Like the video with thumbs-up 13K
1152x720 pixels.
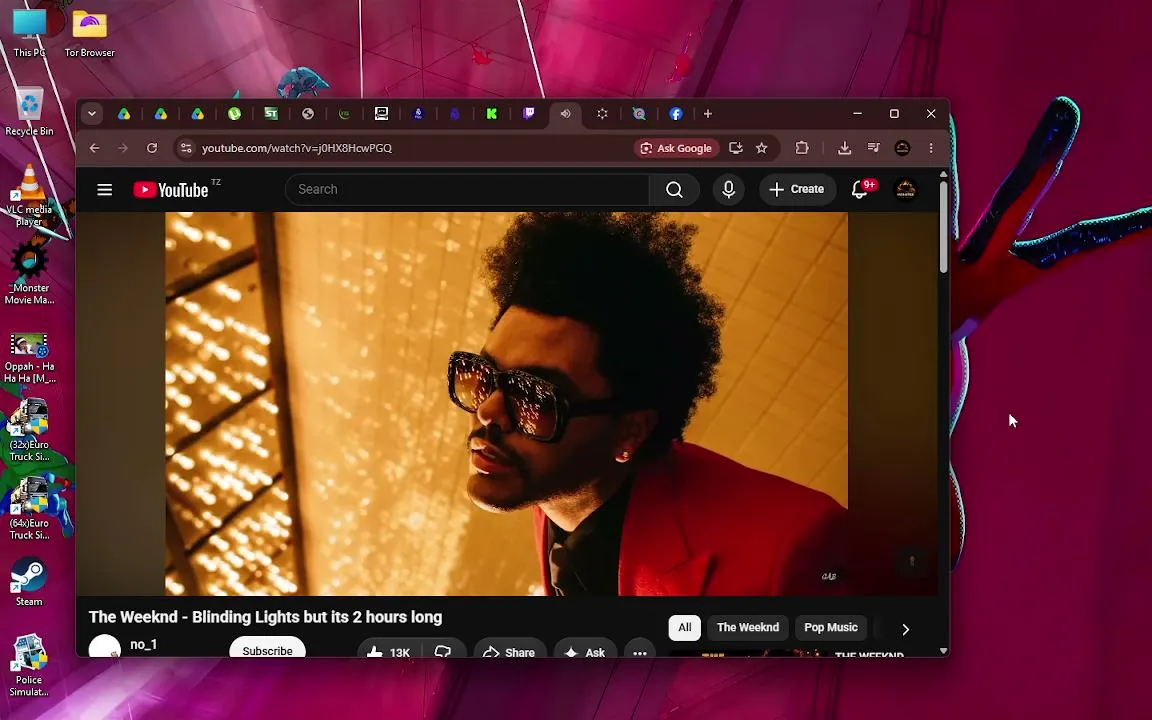388,652
